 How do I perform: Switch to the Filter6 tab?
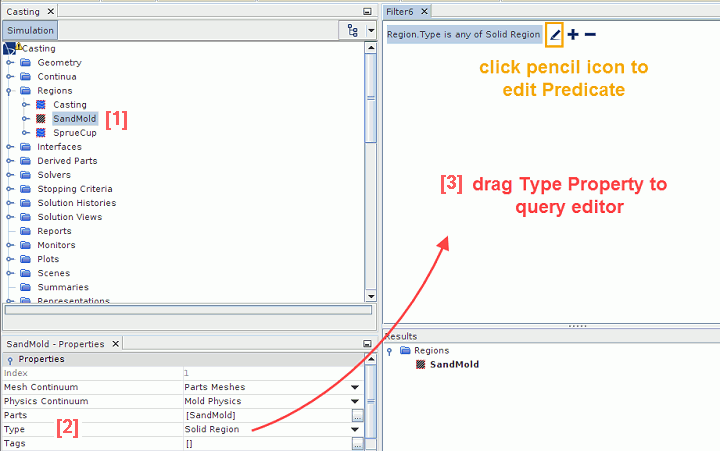(403, 11)
